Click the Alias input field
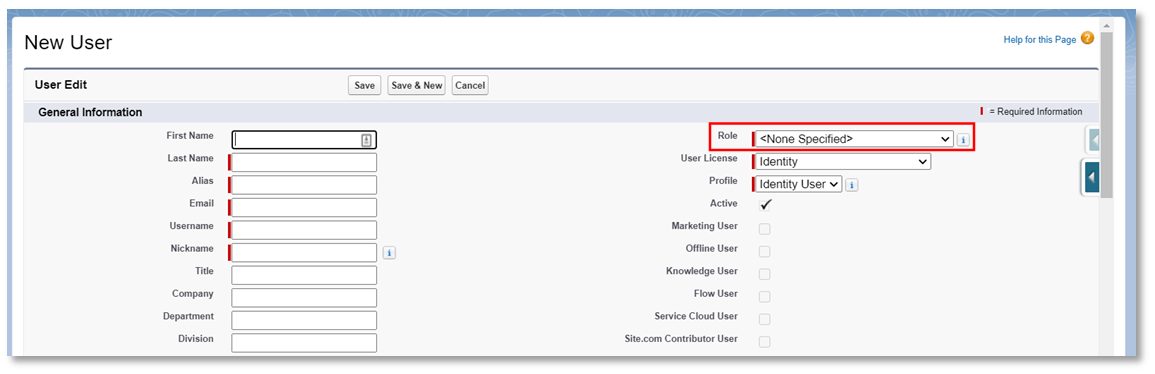Image resolution: width=1155 pixels, height=374 pixels. (304, 185)
